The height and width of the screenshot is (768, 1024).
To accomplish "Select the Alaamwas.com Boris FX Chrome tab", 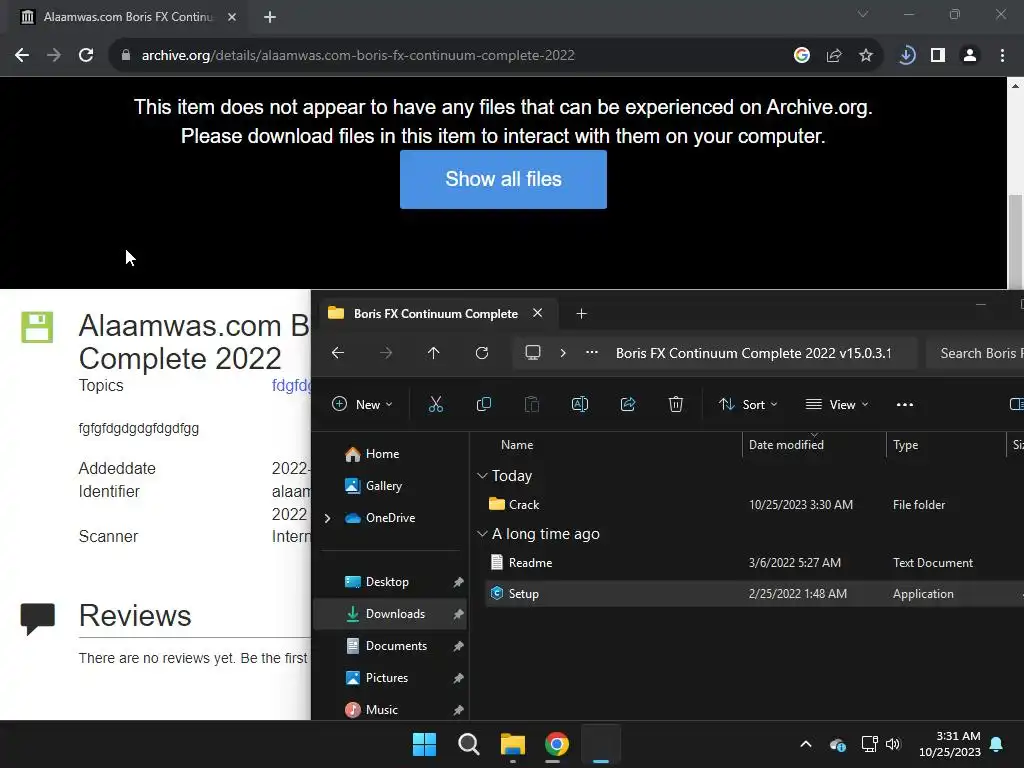I will pyautogui.click(x=128, y=17).
